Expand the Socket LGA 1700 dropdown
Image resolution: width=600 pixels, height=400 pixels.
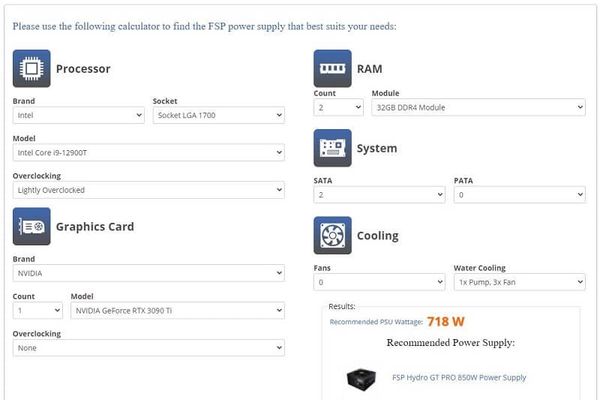pos(218,115)
